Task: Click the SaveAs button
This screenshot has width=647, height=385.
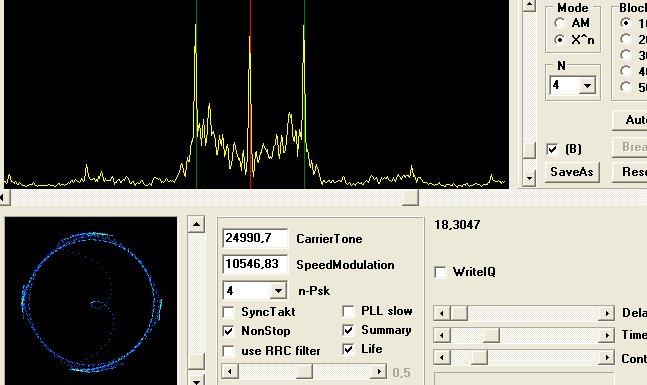Action: pos(572,172)
